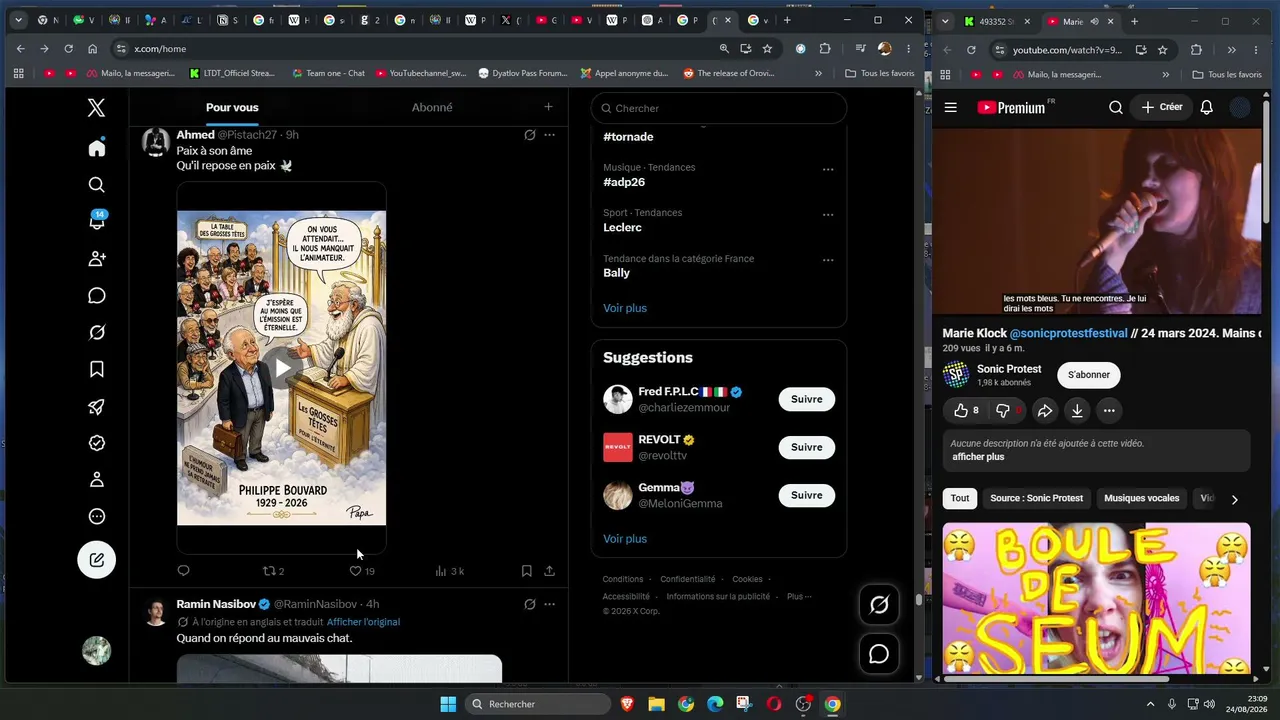1280x720 pixels.
Task: Compose a new post with the round button
Action: pos(97,560)
